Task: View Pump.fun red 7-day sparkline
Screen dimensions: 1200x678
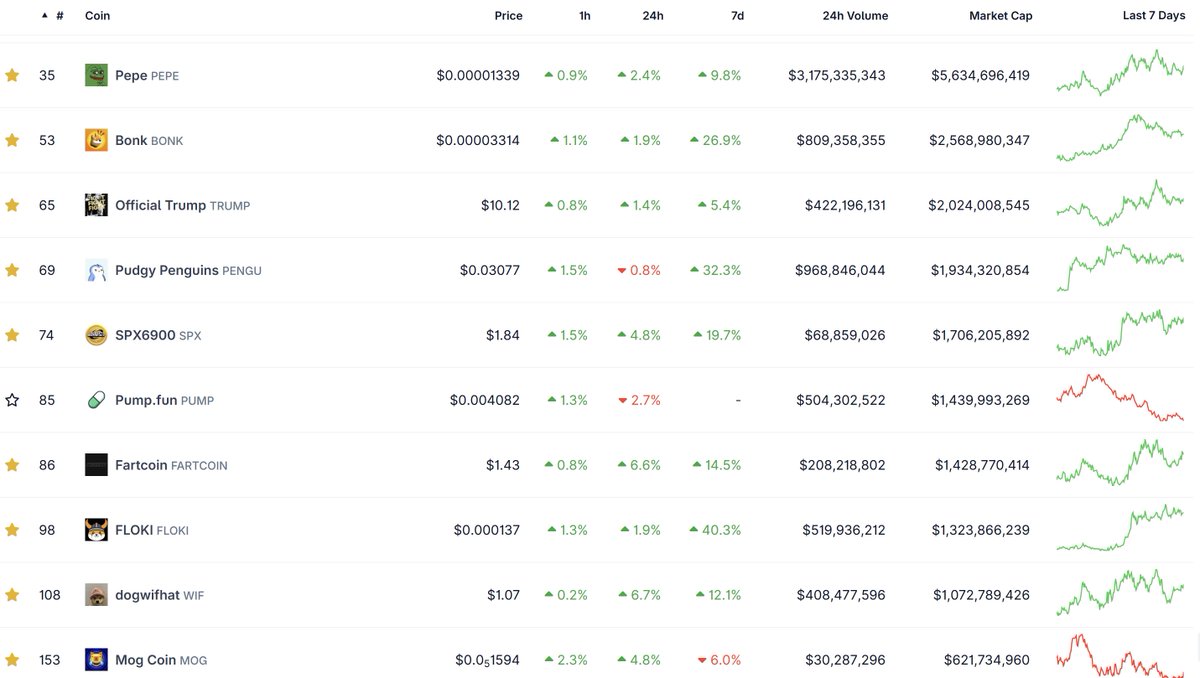Action: [1120, 398]
